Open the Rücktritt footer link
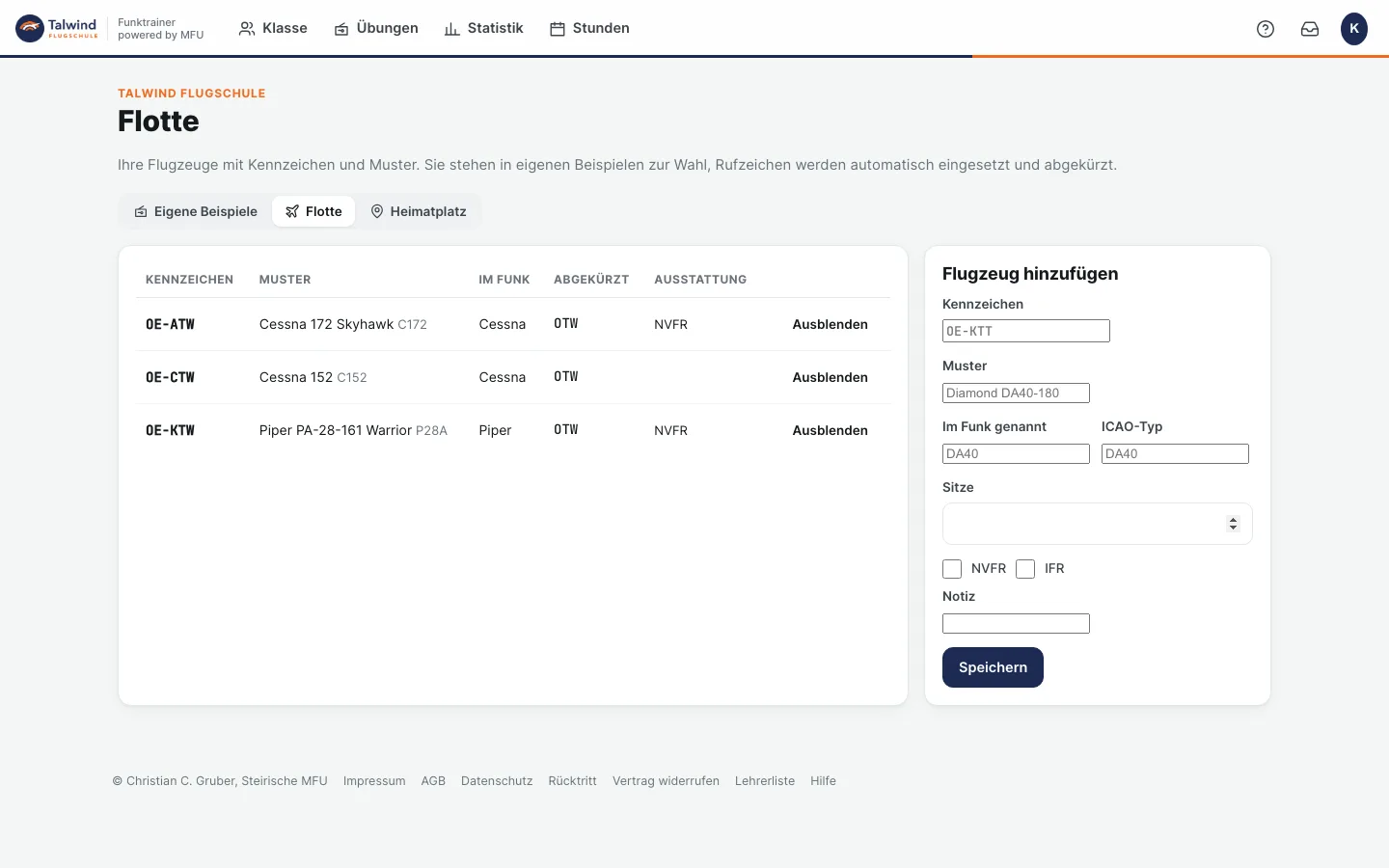This screenshot has height=868, width=1389. click(x=572, y=781)
